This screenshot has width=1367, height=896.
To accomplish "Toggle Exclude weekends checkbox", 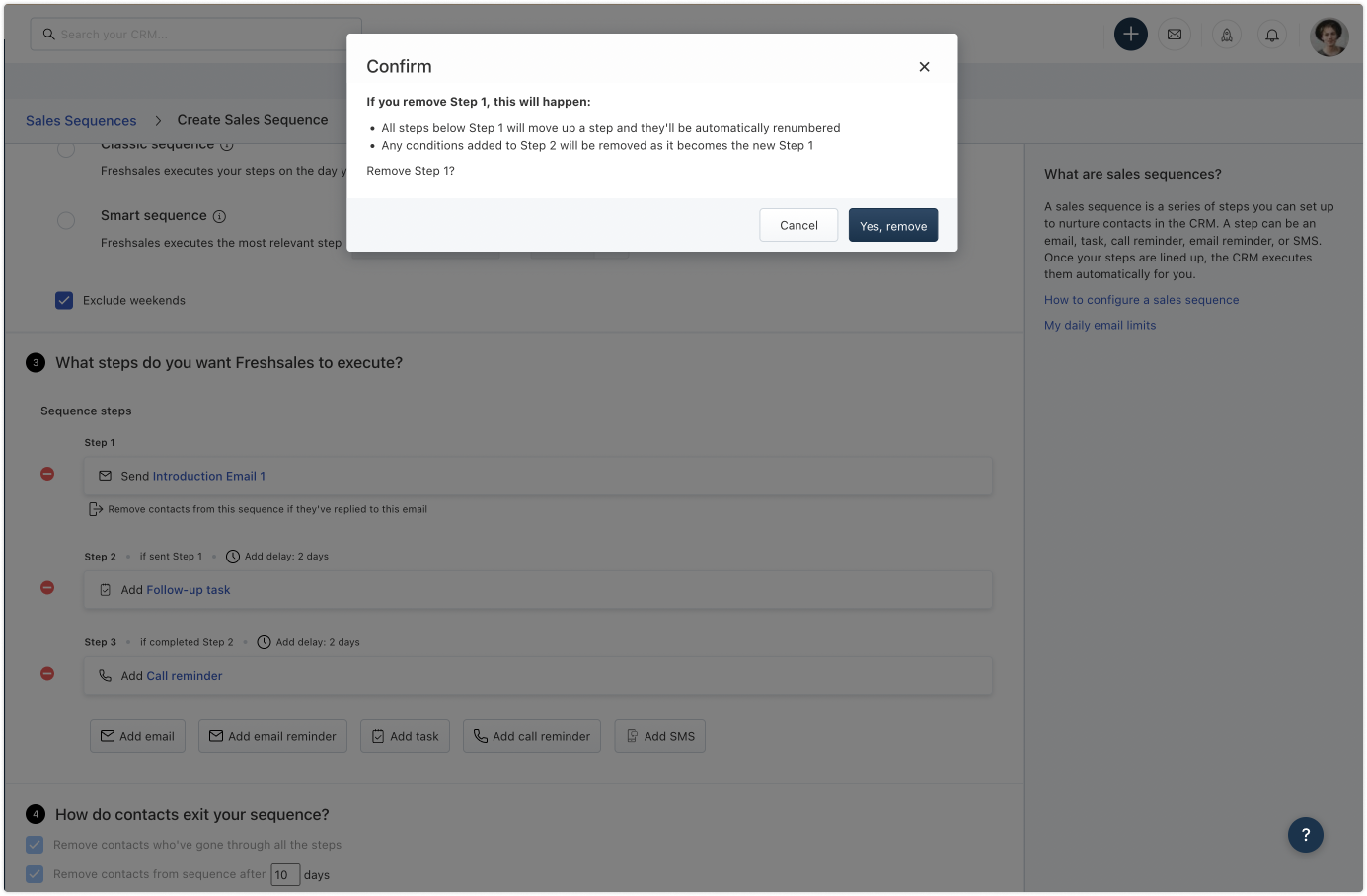I will [x=64, y=300].
